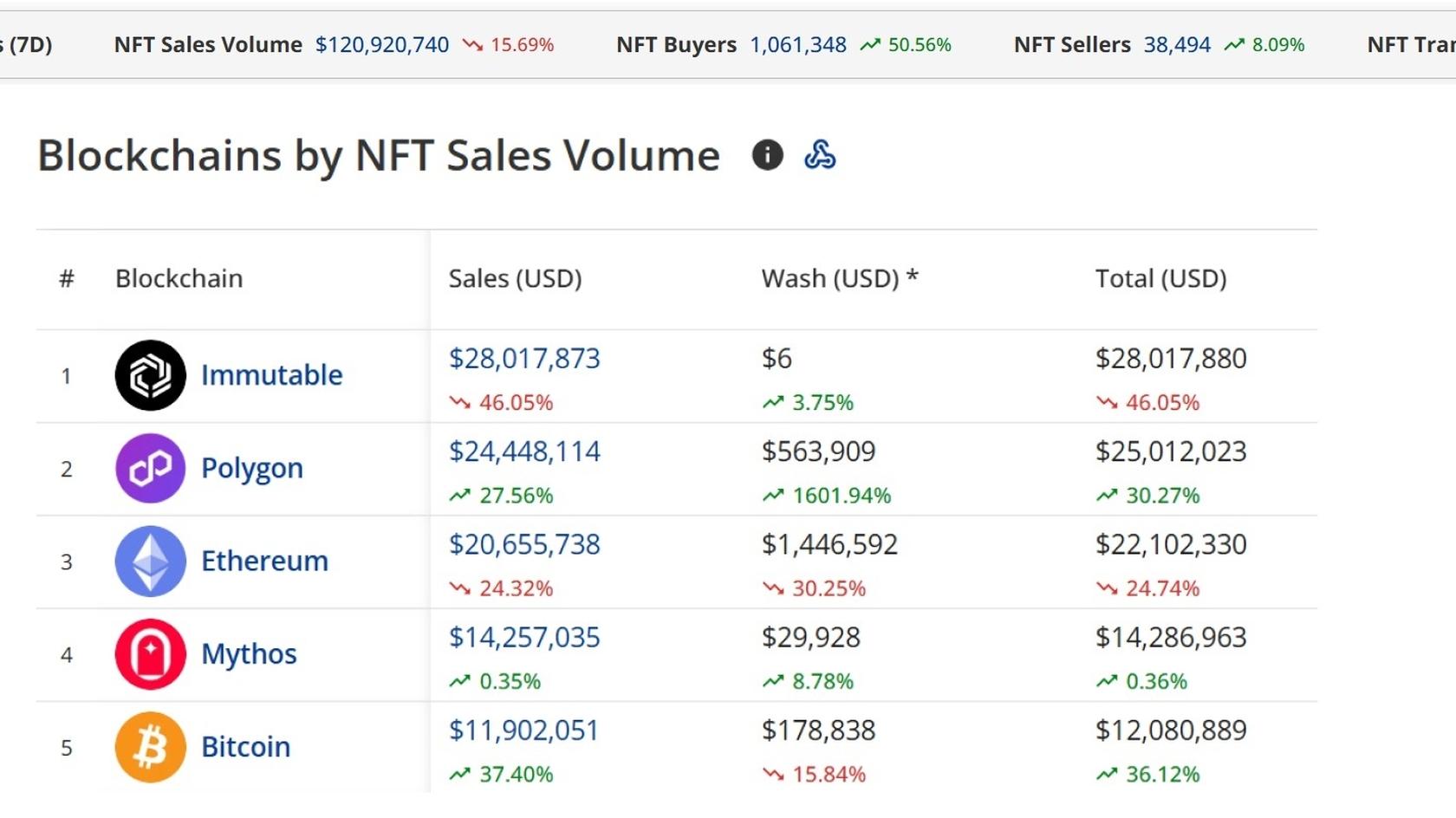Click Ethereum total $22,102,330
Screen dimensions: 1456x818
click(x=1171, y=544)
